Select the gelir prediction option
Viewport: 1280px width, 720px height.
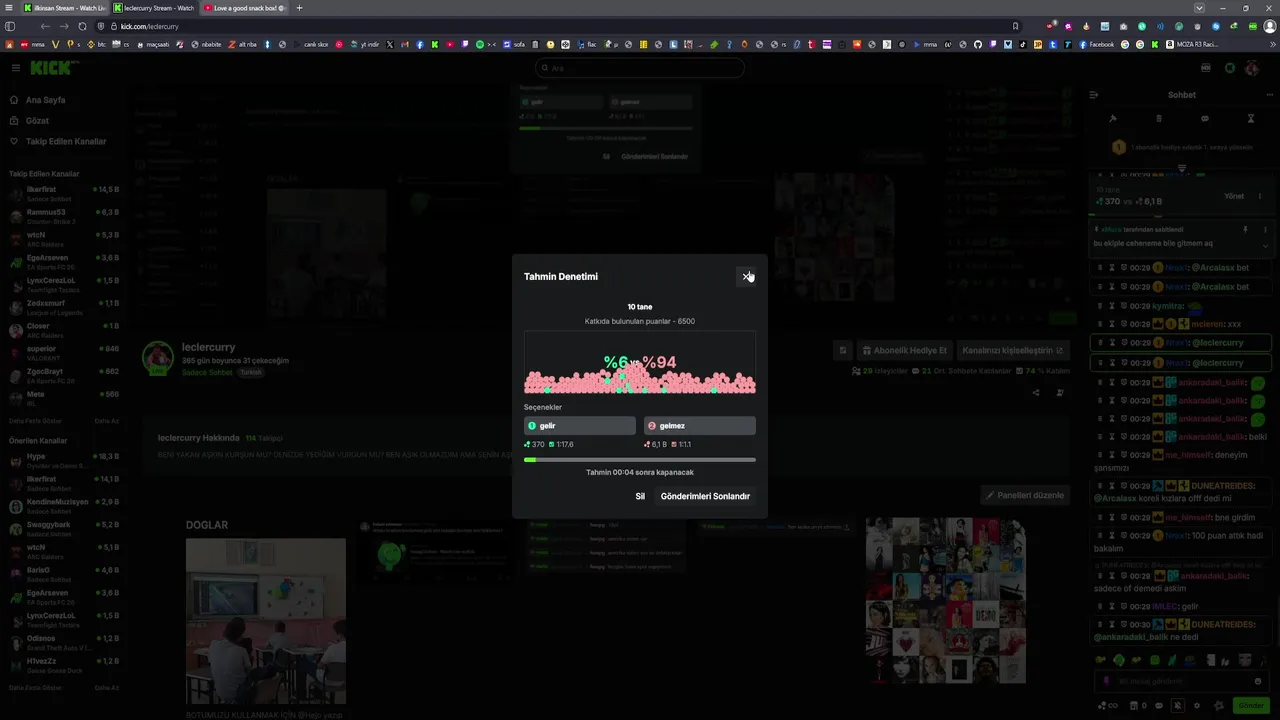(579, 425)
